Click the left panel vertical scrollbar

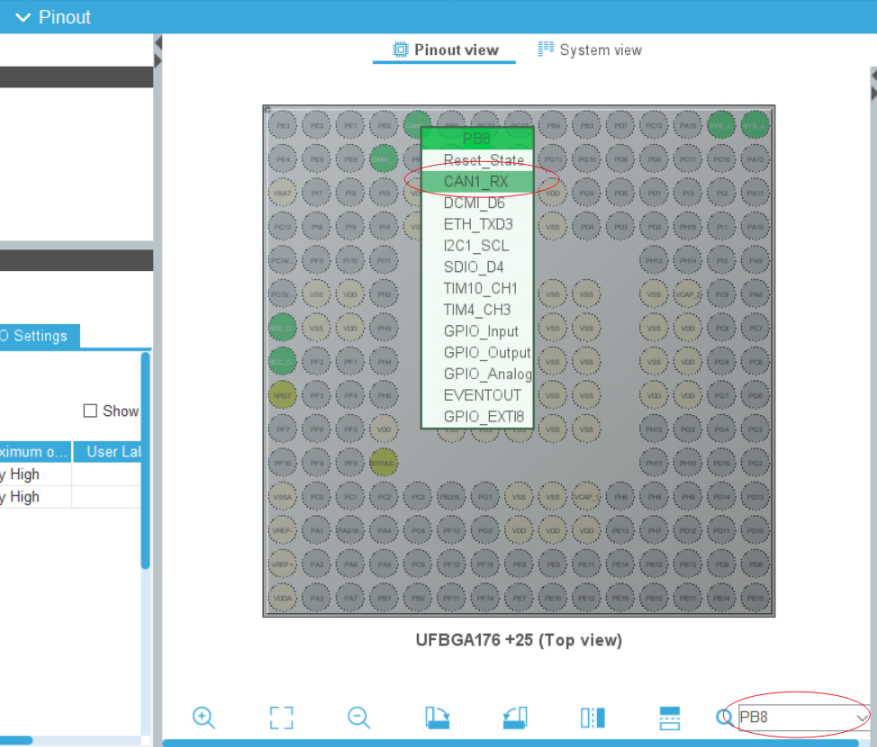tap(145, 460)
